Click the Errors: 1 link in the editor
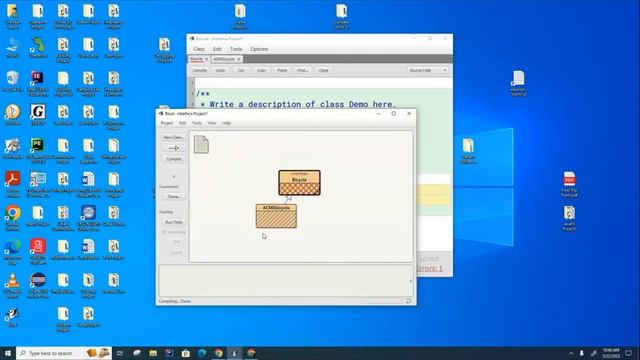 click(429, 268)
